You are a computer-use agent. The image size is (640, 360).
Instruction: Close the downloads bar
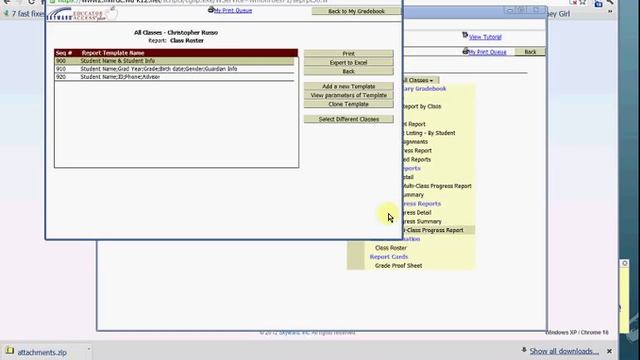tap(609, 351)
